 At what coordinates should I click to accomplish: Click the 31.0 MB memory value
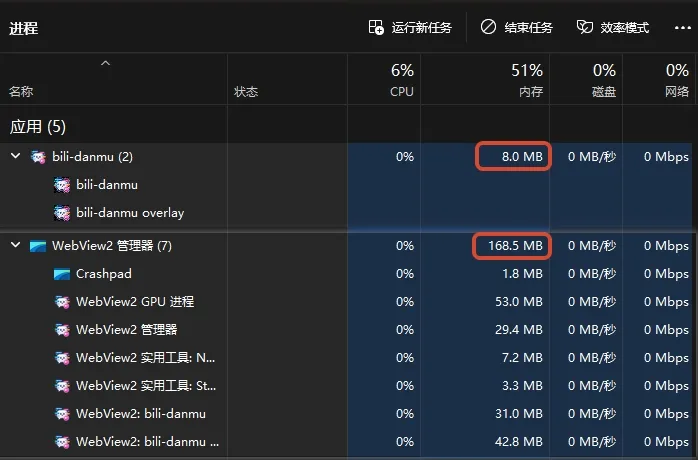(519, 414)
